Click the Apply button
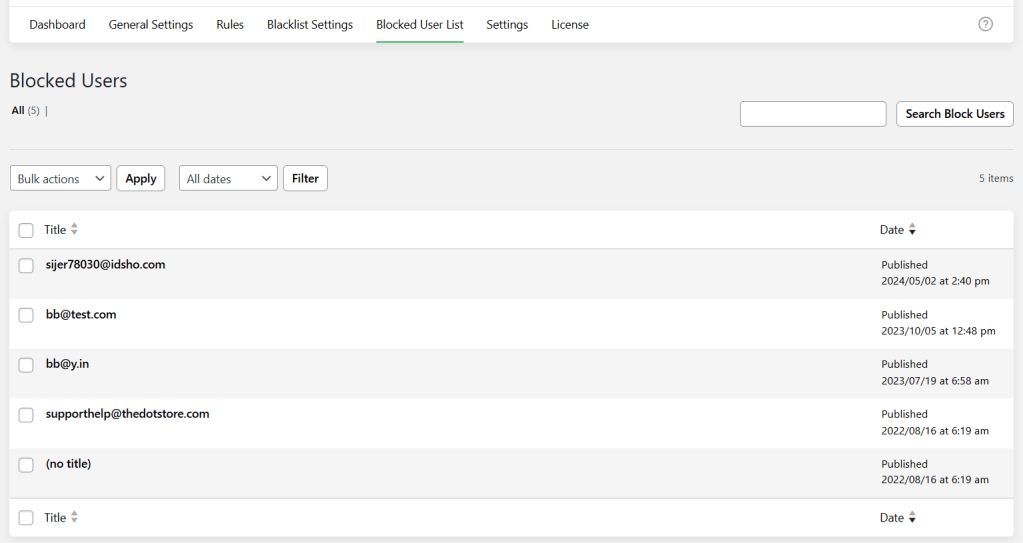Screen dimensions: 1023x543 [x=141, y=178]
